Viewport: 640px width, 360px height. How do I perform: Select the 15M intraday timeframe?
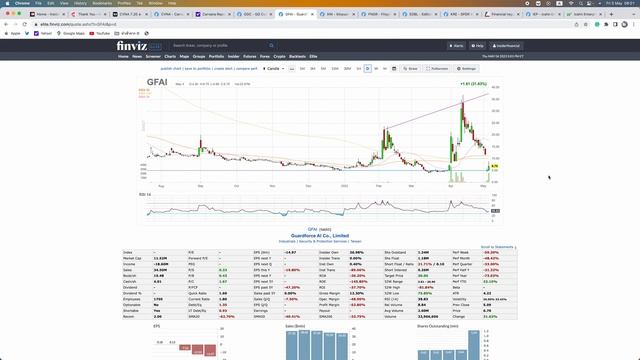pyautogui.click(x=335, y=69)
